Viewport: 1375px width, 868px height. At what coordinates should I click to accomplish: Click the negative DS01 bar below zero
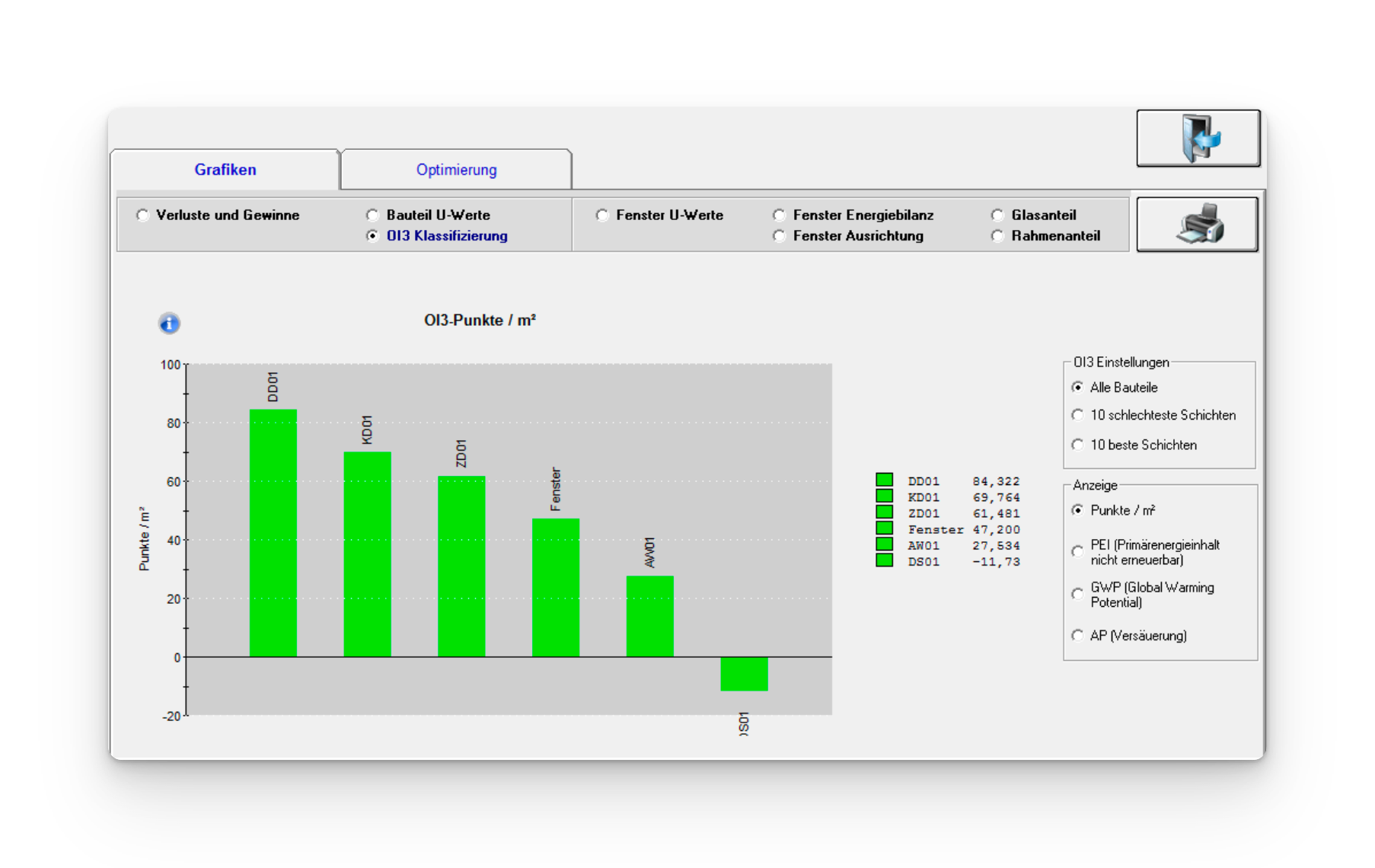click(x=744, y=674)
